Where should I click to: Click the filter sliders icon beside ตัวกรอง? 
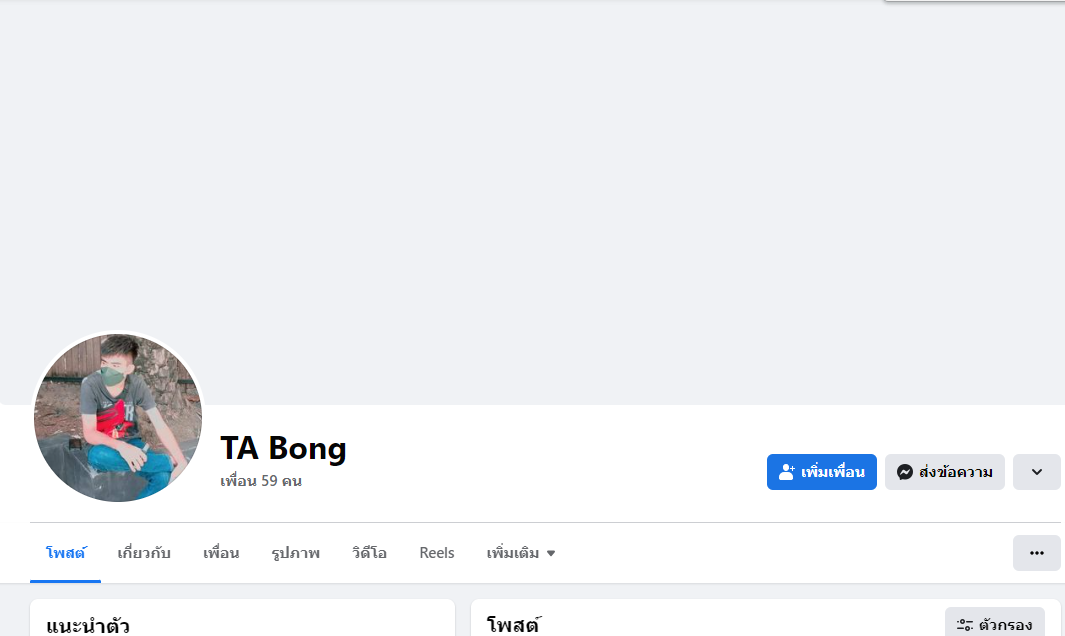965,625
